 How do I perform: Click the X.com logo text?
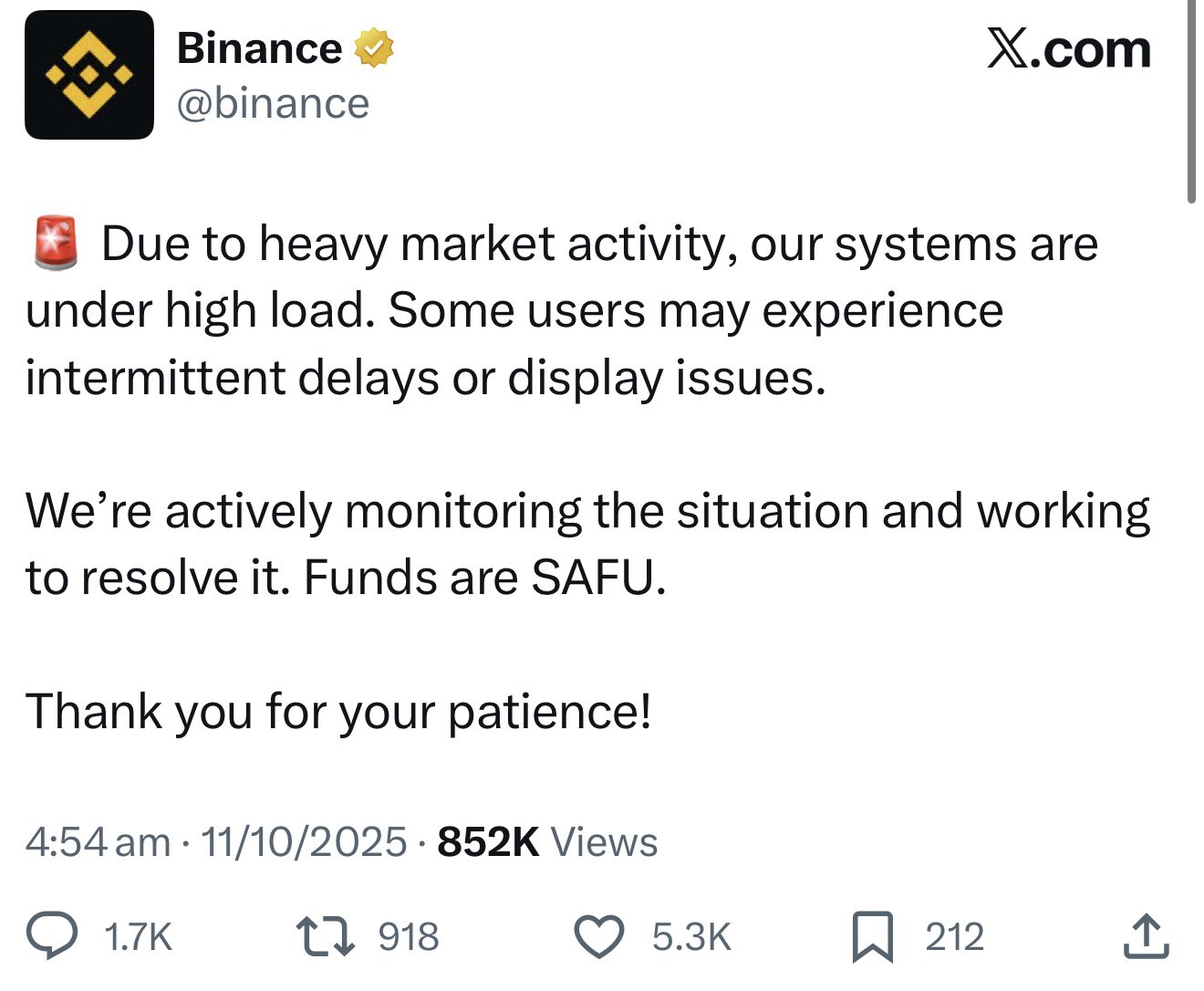tap(1068, 48)
